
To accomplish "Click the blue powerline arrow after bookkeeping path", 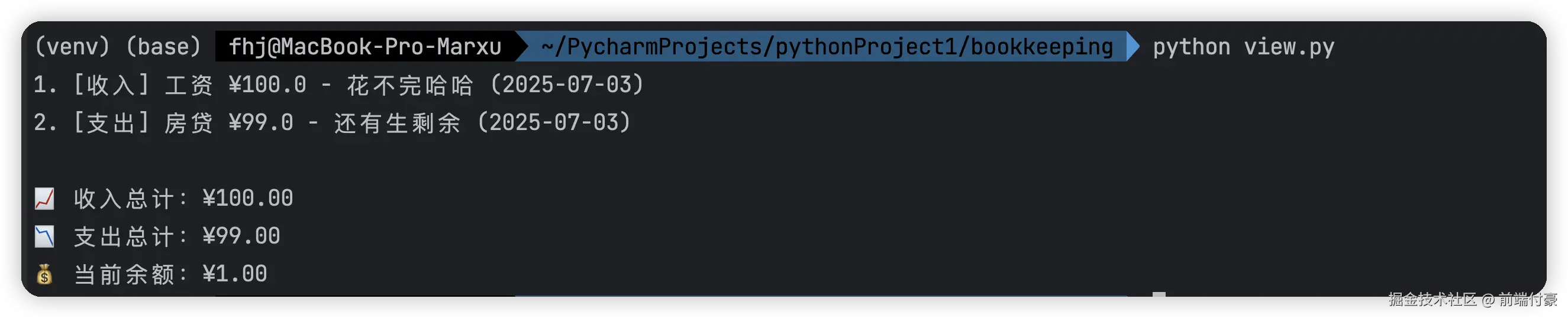I will click(1133, 46).
